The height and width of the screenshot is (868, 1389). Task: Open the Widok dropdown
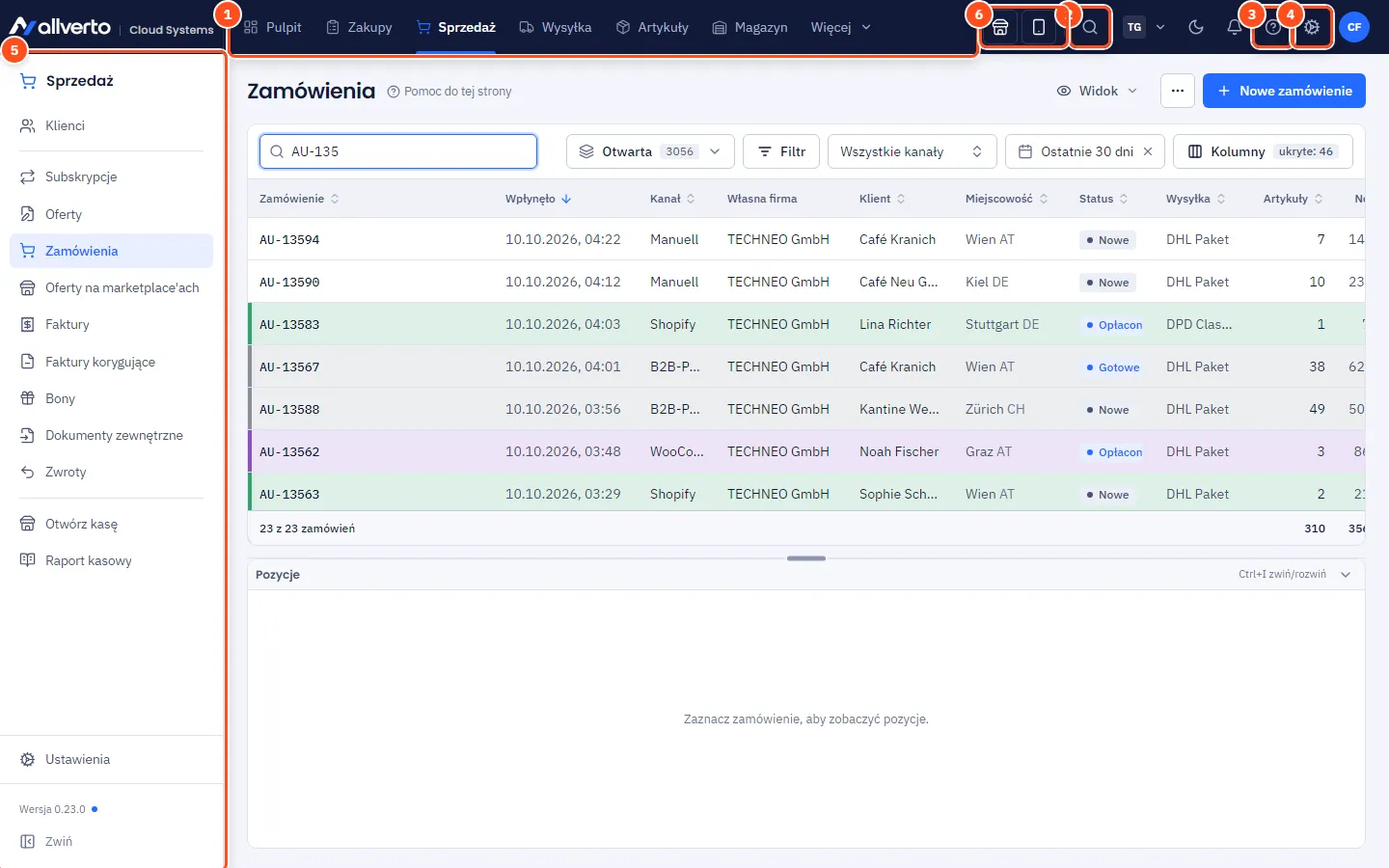1097,91
